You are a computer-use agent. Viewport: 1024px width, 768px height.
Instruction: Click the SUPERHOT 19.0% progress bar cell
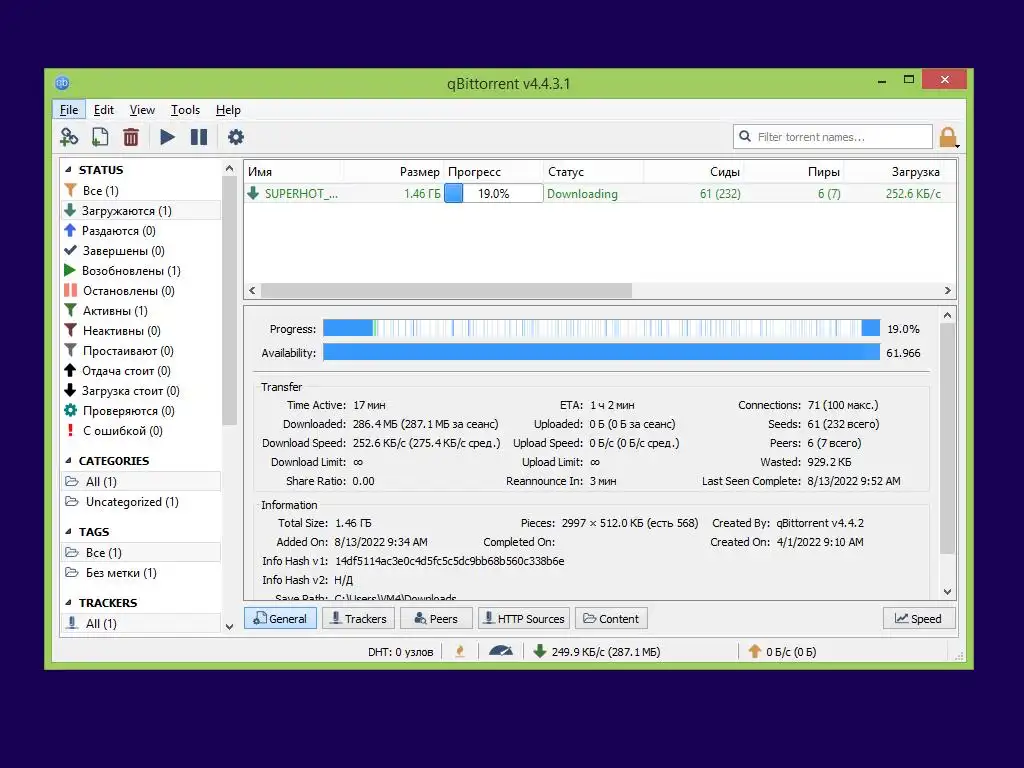[494, 193]
